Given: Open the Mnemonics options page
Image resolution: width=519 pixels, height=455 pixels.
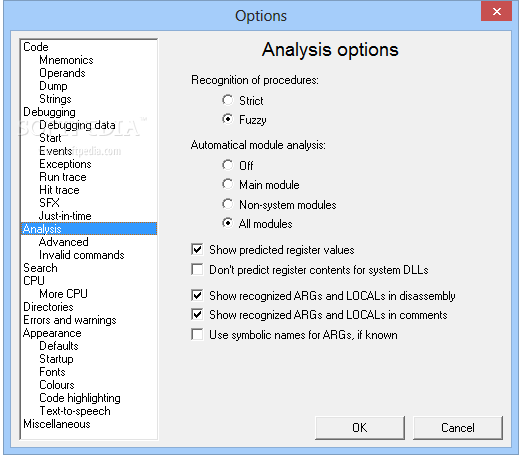Looking at the screenshot, I should point(66,60).
